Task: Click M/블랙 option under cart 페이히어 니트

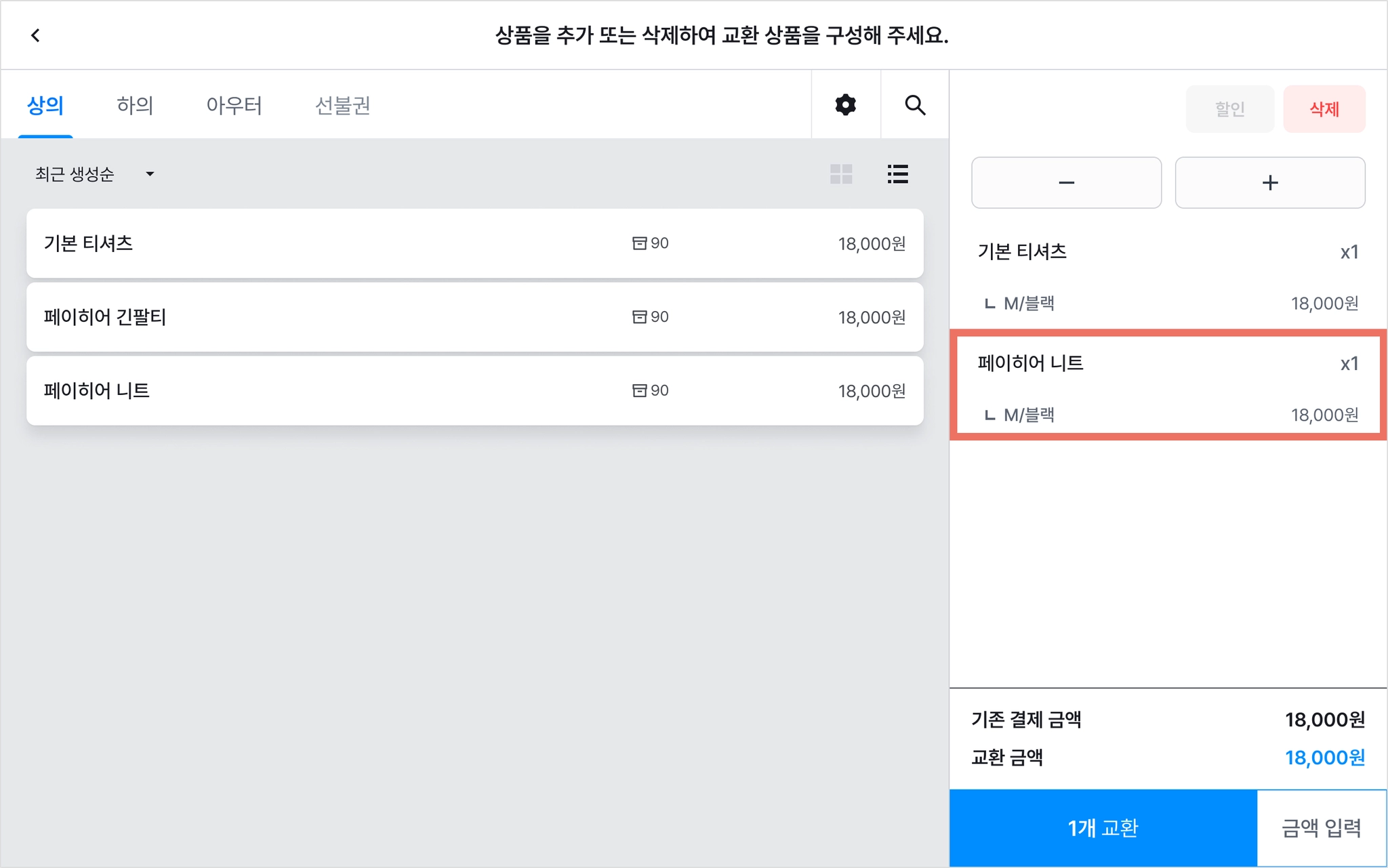Action: pyautogui.click(x=1029, y=415)
